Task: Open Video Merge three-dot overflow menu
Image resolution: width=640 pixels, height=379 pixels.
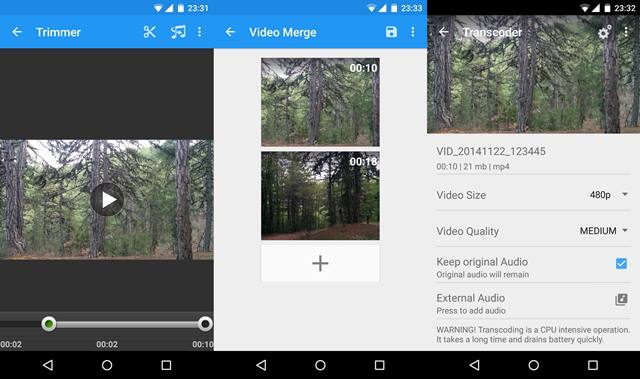Action: pyautogui.click(x=413, y=32)
